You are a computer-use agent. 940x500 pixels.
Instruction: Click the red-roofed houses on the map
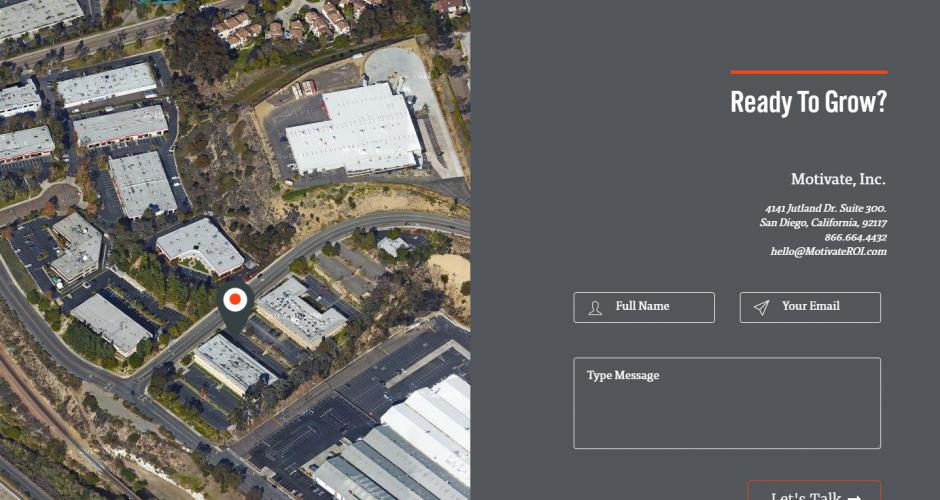(x=238, y=29)
